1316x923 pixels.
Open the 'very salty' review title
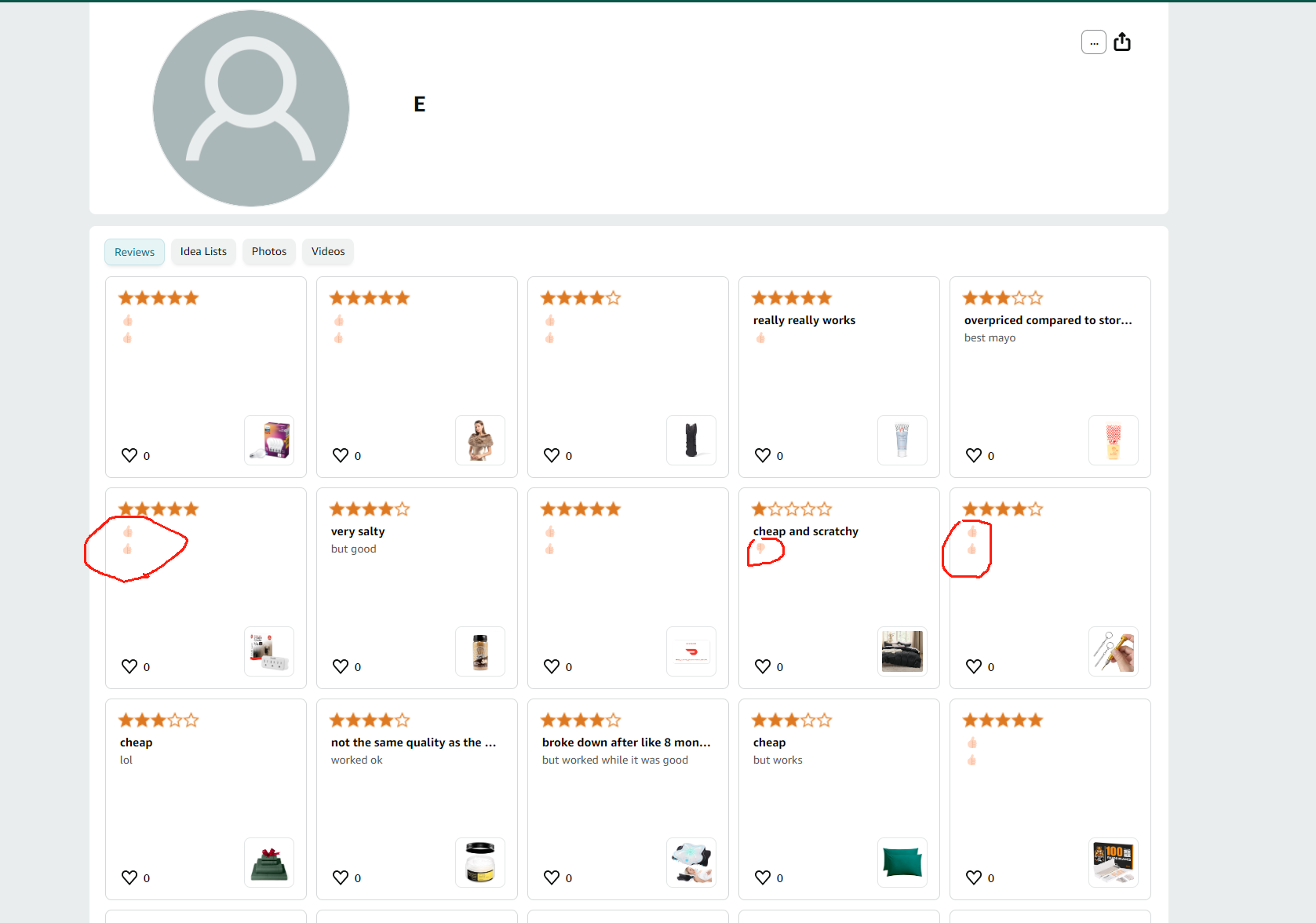coord(358,531)
